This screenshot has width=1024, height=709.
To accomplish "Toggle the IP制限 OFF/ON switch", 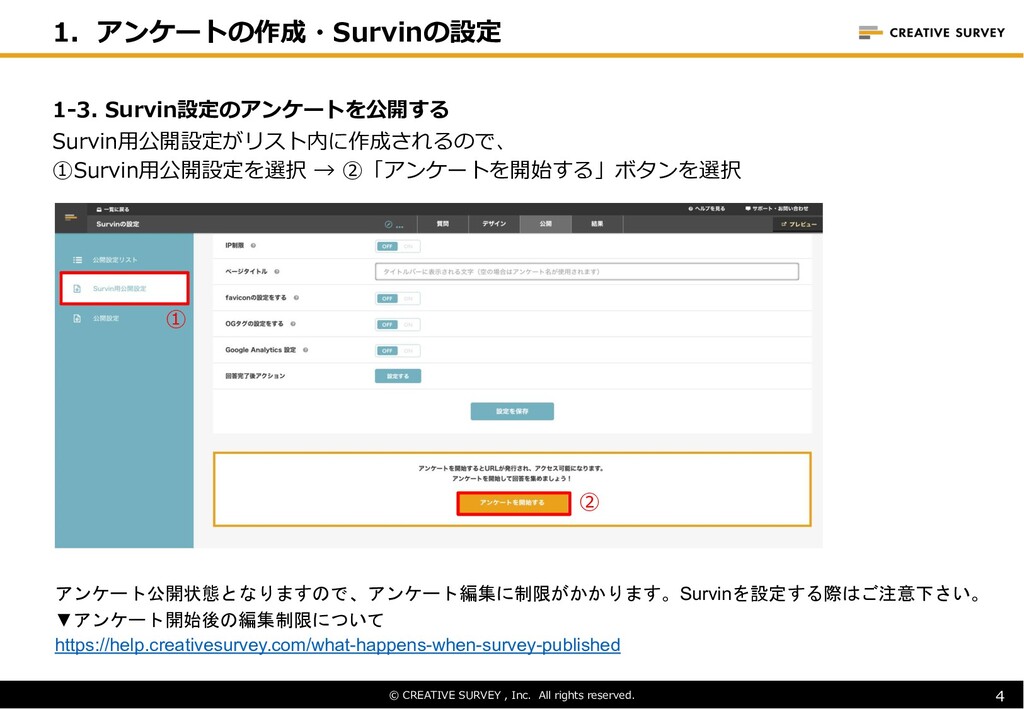I will pyautogui.click(x=398, y=246).
